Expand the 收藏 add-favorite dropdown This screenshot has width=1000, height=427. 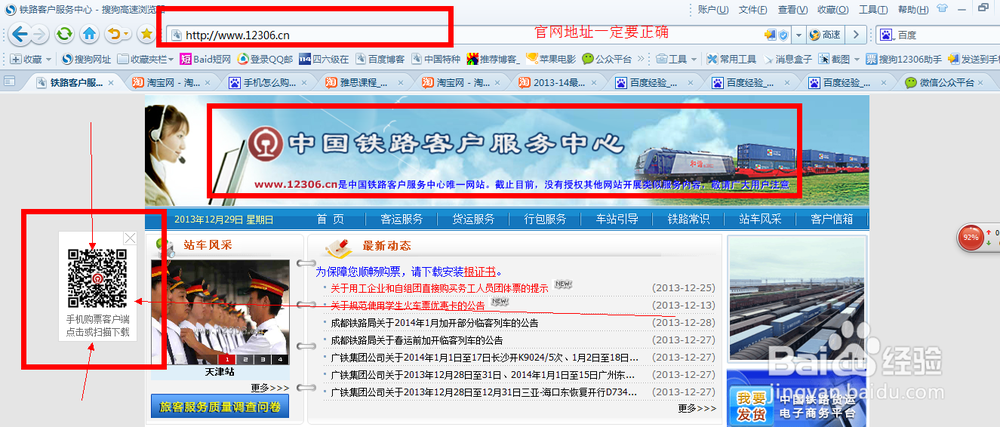(47, 59)
